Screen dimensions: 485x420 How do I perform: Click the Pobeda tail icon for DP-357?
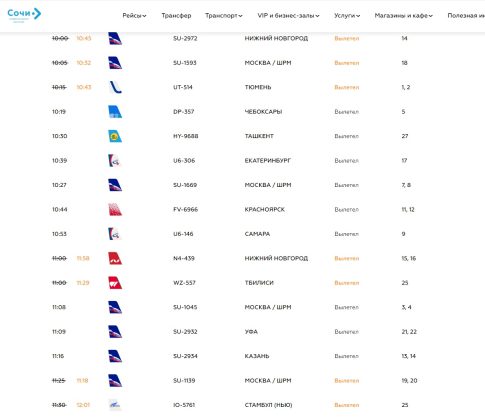115,112
